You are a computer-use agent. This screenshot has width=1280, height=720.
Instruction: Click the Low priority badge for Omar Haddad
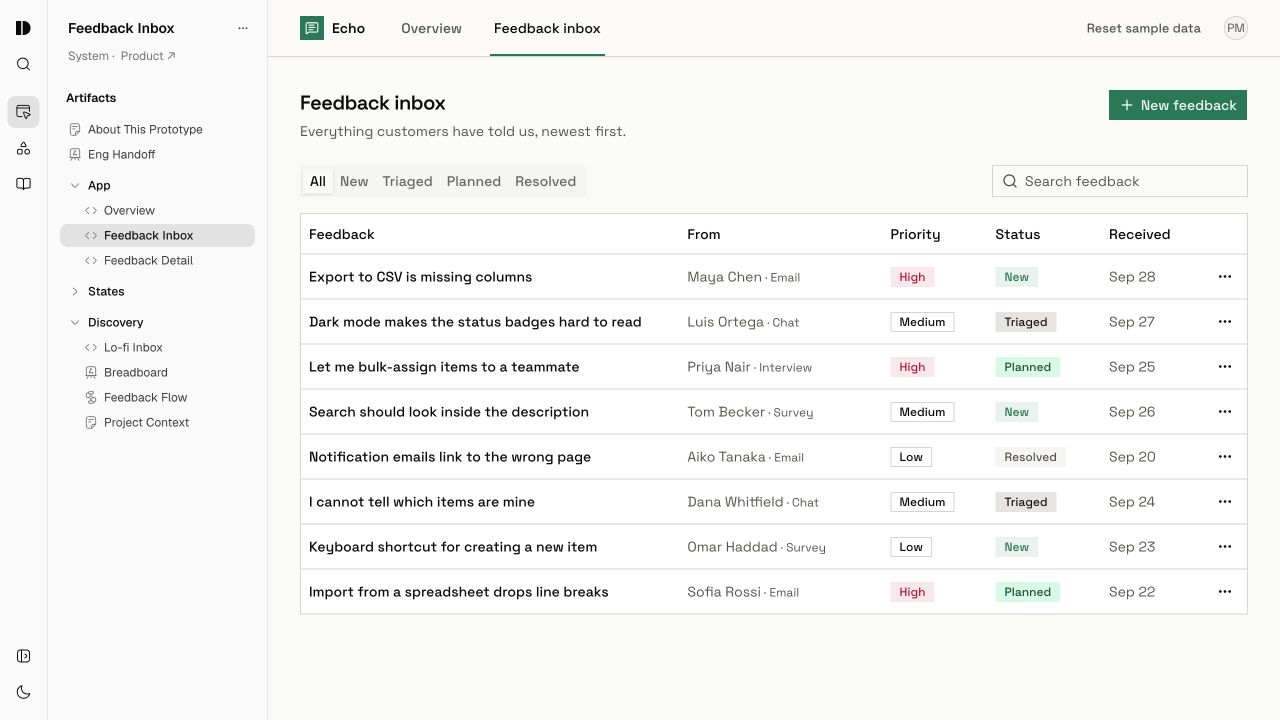911,547
